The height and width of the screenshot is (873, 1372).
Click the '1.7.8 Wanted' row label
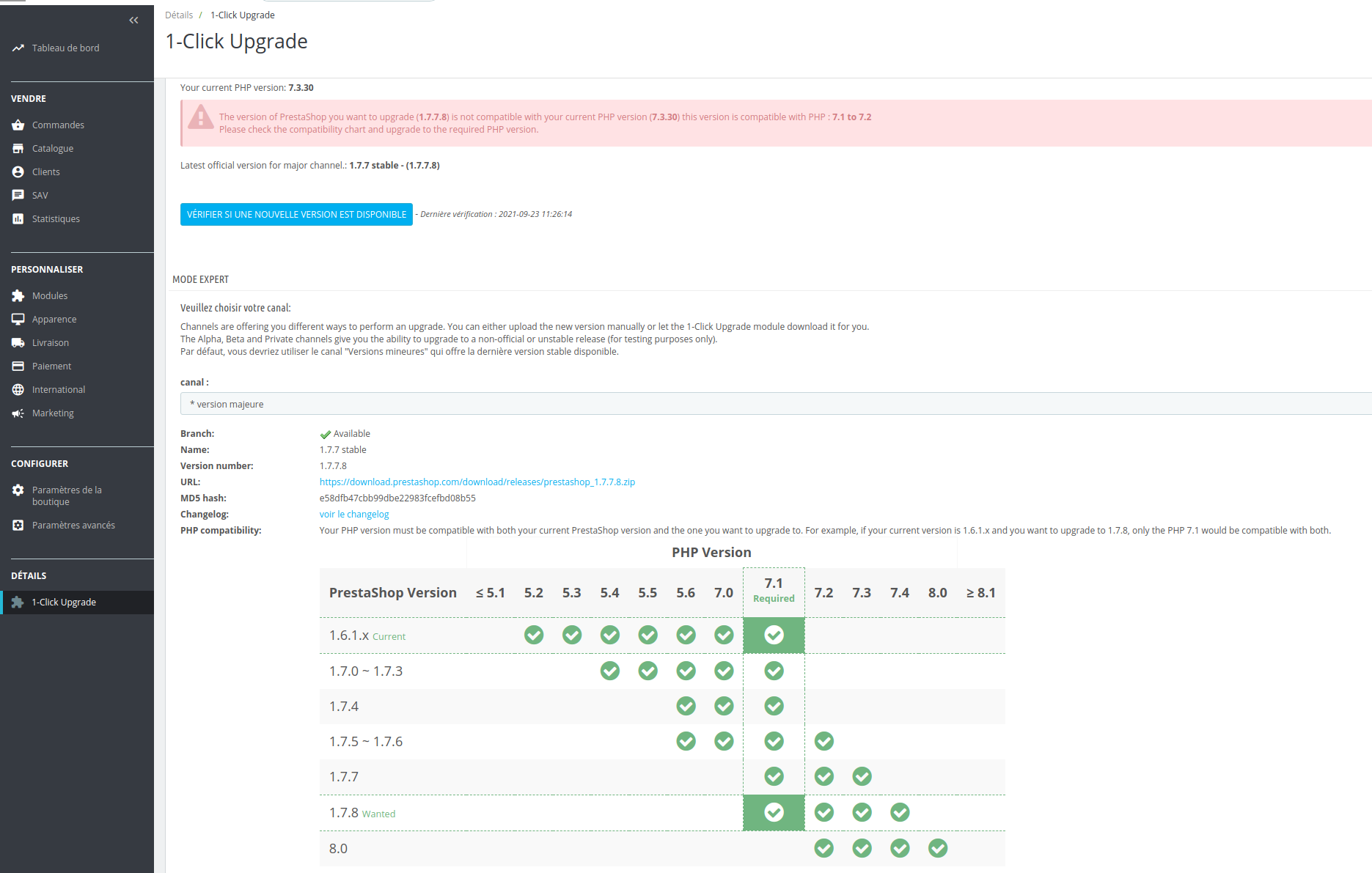[362, 813]
